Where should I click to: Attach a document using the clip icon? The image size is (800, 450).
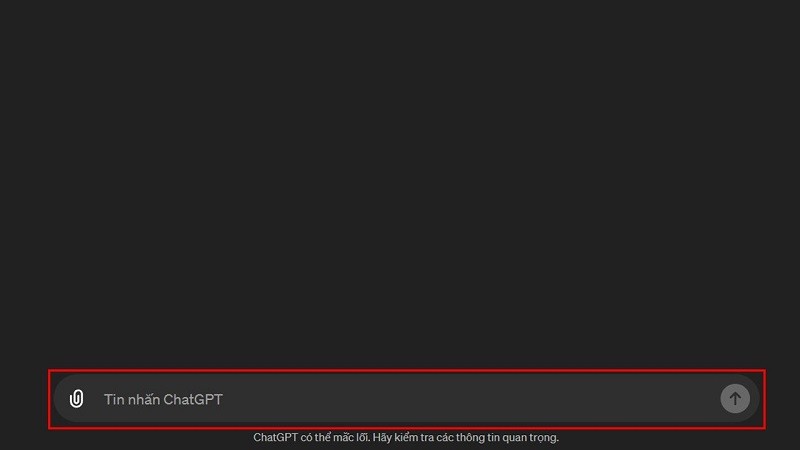pyautogui.click(x=77, y=398)
